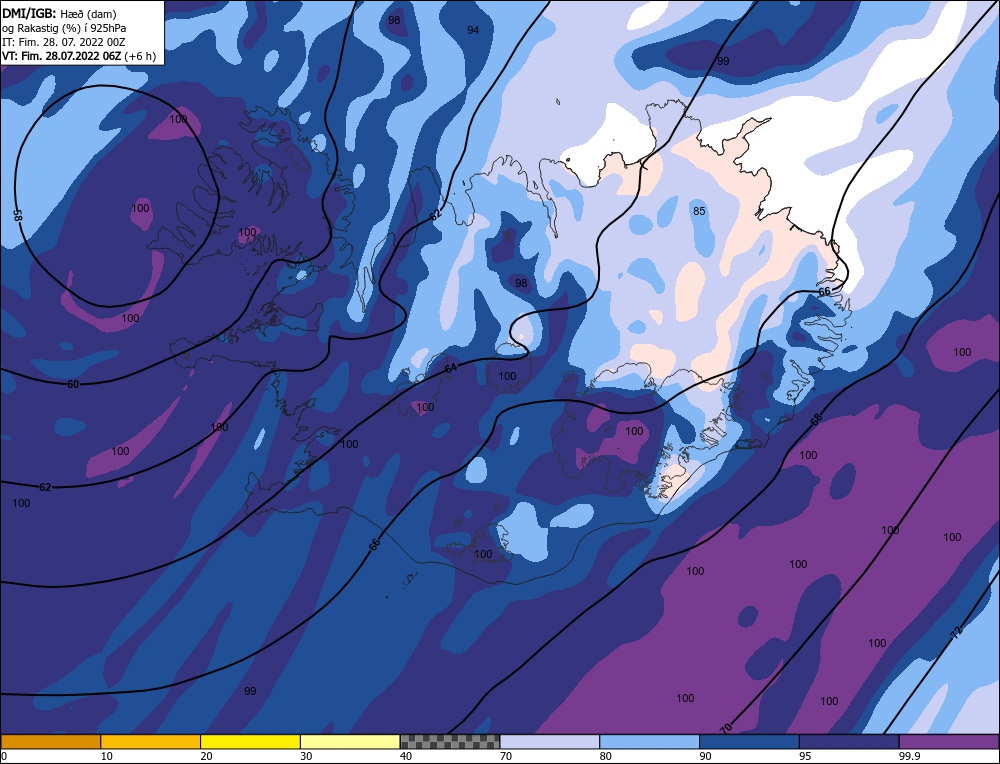Click the '95' legend scale value
The height and width of the screenshot is (764, 1000).
pos(805,756)
